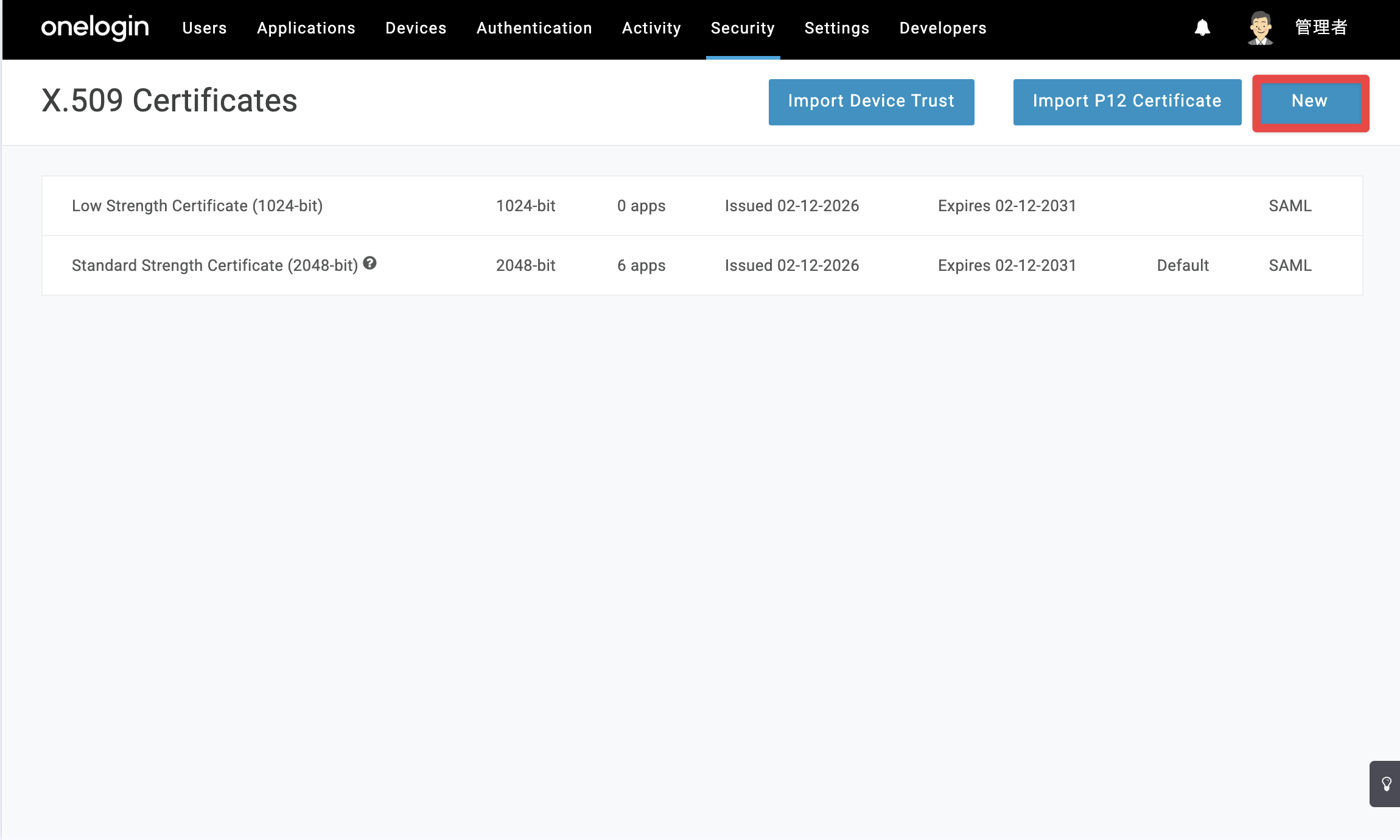Image resolution: width=1400 pixels, height=840 pixels.
Task: Click the Import Device Trust button
Action: click(871, 102)
